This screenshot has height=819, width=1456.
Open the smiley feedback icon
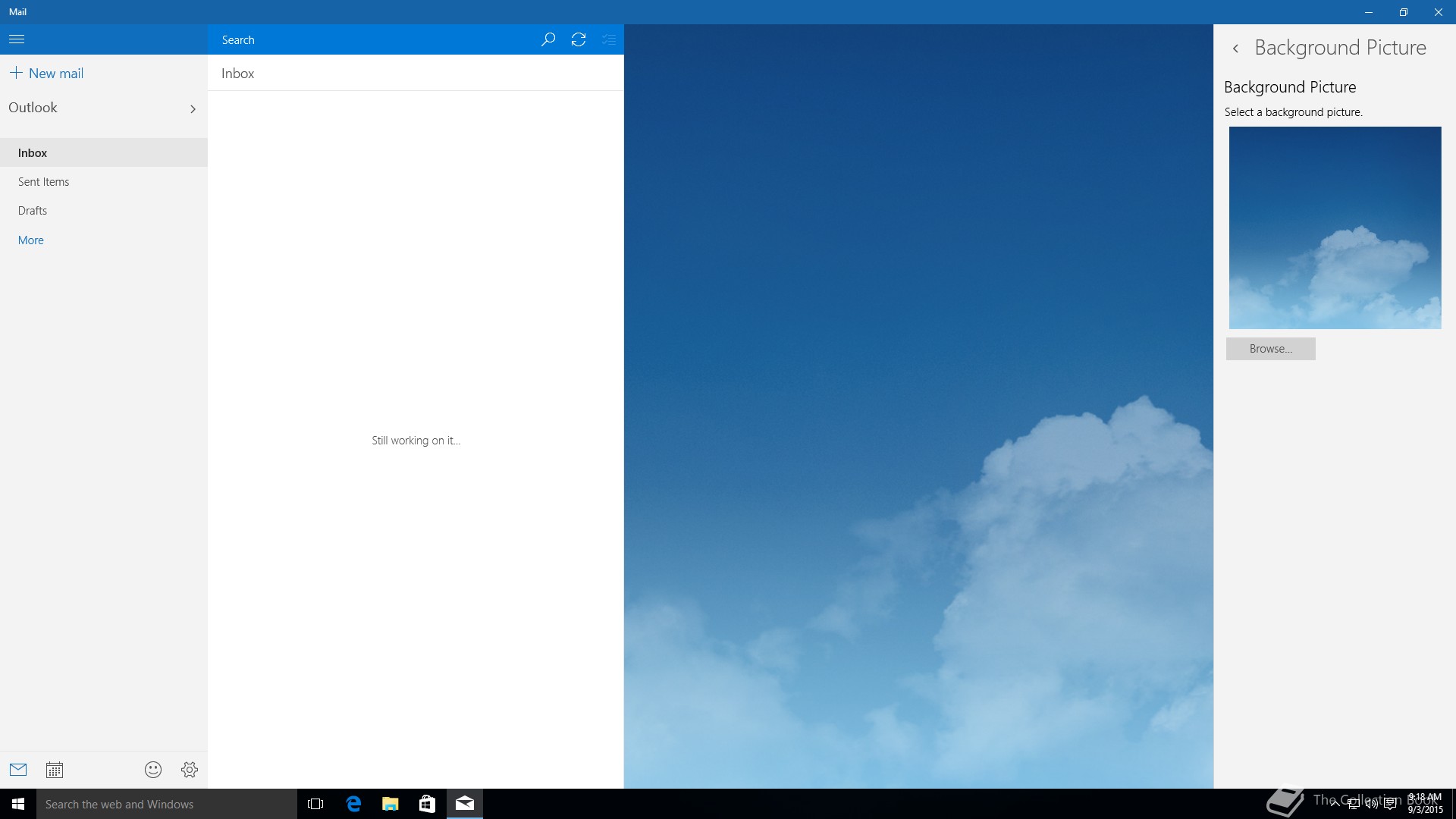click(x=153, y=770)
